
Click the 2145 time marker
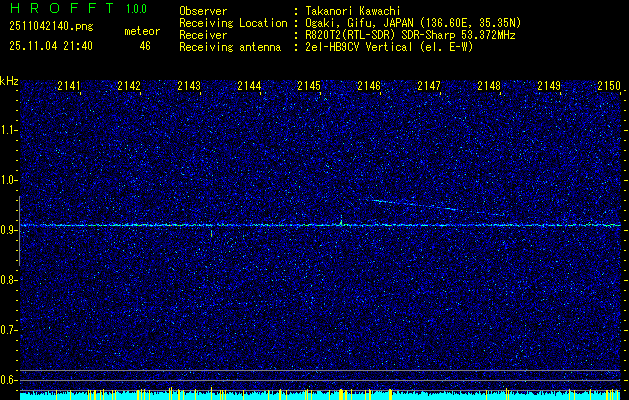[309, 85]
